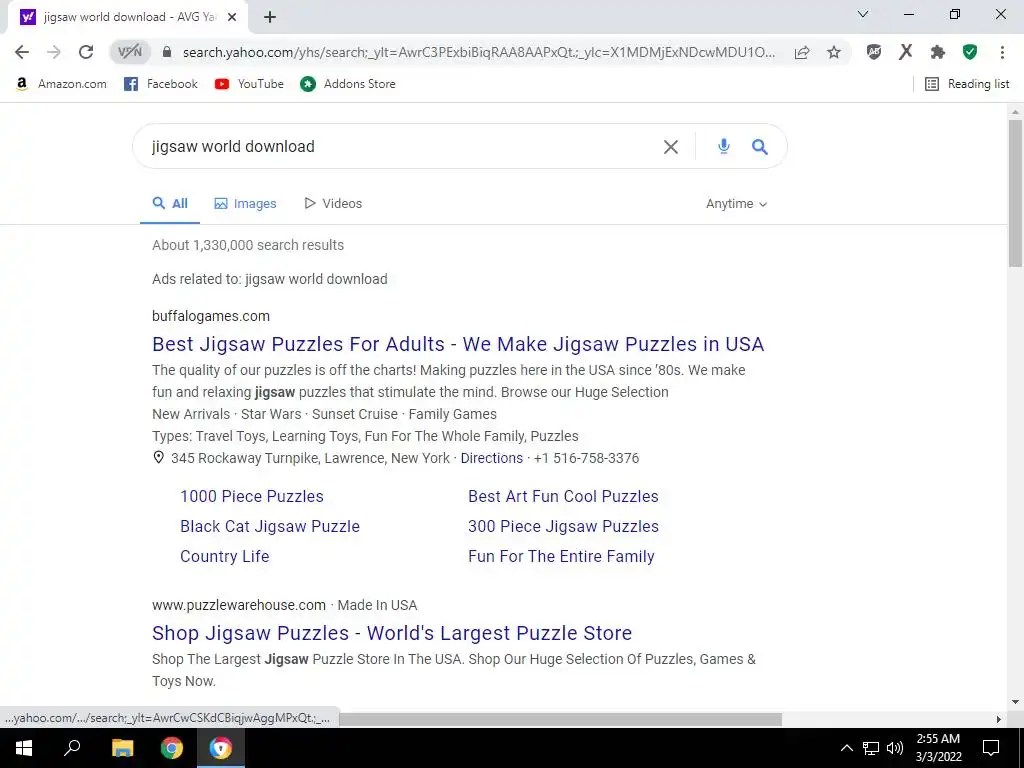Image resolution: width=1024 pixels, height=768 pixels.
Task: Open Addons Store bookmark
Action: coord(347,84)
